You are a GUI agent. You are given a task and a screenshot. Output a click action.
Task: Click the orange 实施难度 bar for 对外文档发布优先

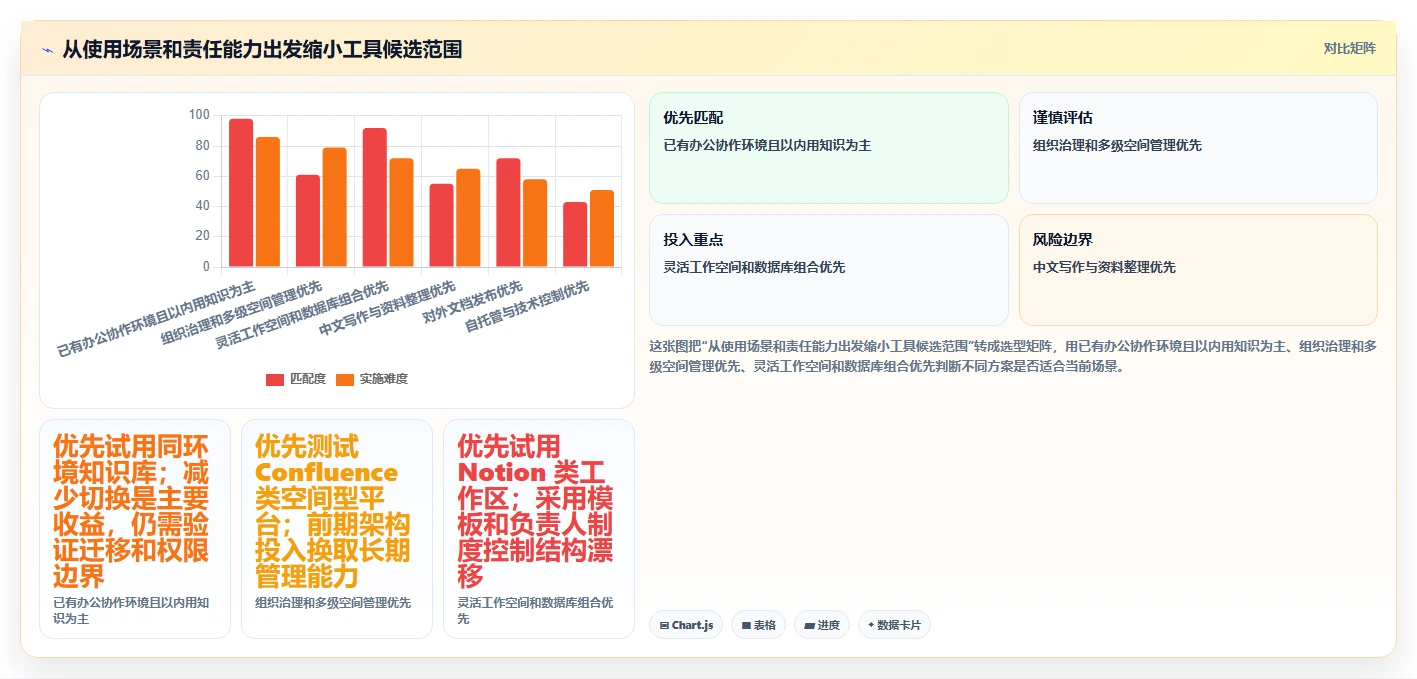point(535,223)
